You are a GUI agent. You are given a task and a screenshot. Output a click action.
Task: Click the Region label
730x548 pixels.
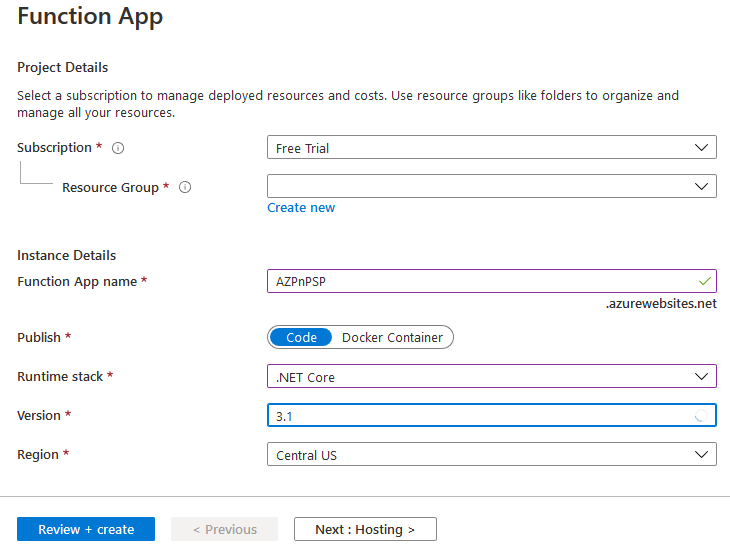click(x=38, y=454)
